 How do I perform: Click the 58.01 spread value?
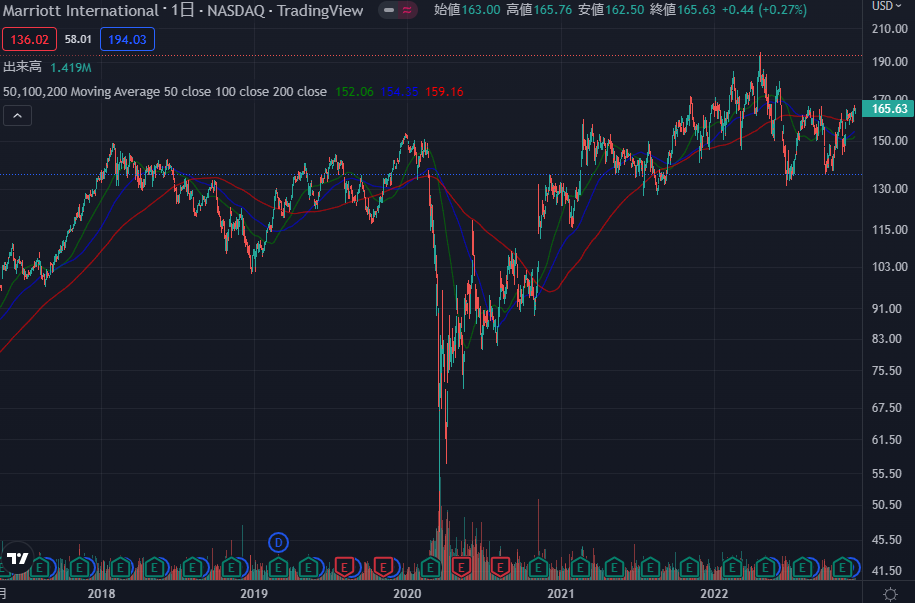click(78, 39)
